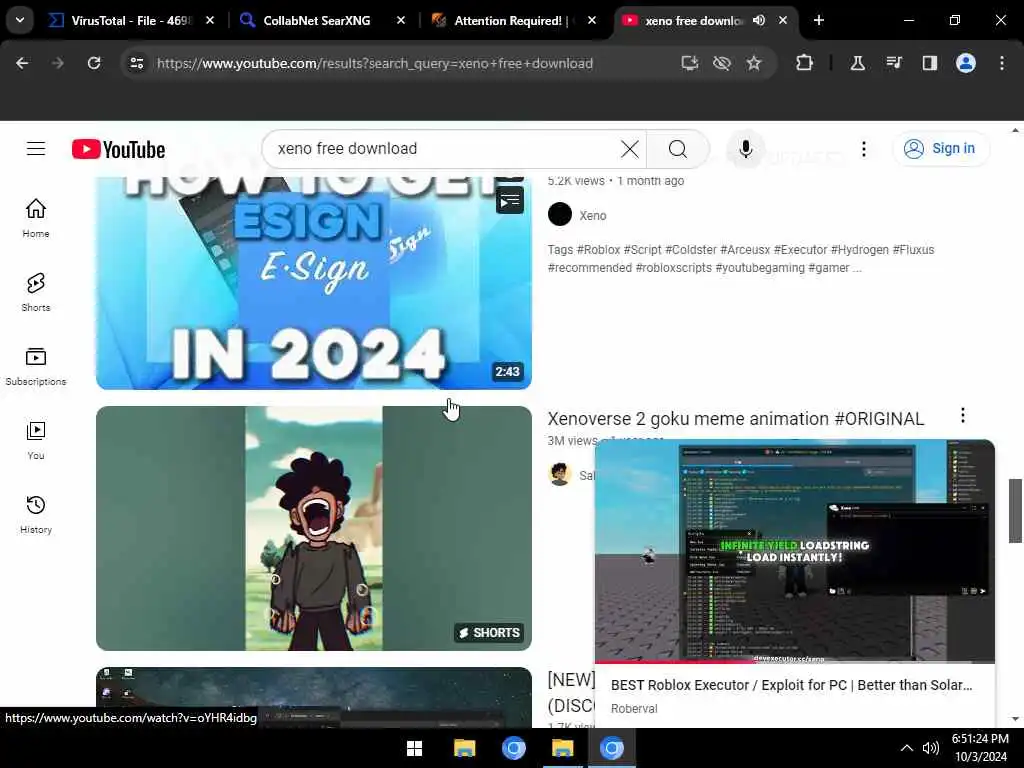Show hidden system tray icons

(906, 748)
